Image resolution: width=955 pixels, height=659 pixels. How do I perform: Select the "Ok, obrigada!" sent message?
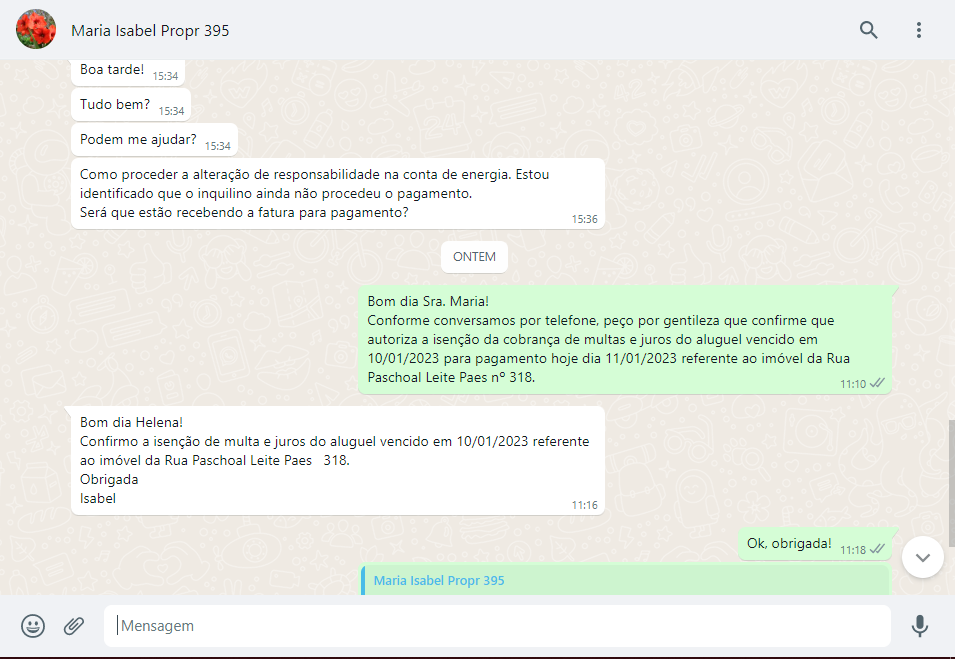(x=790, y=543)
